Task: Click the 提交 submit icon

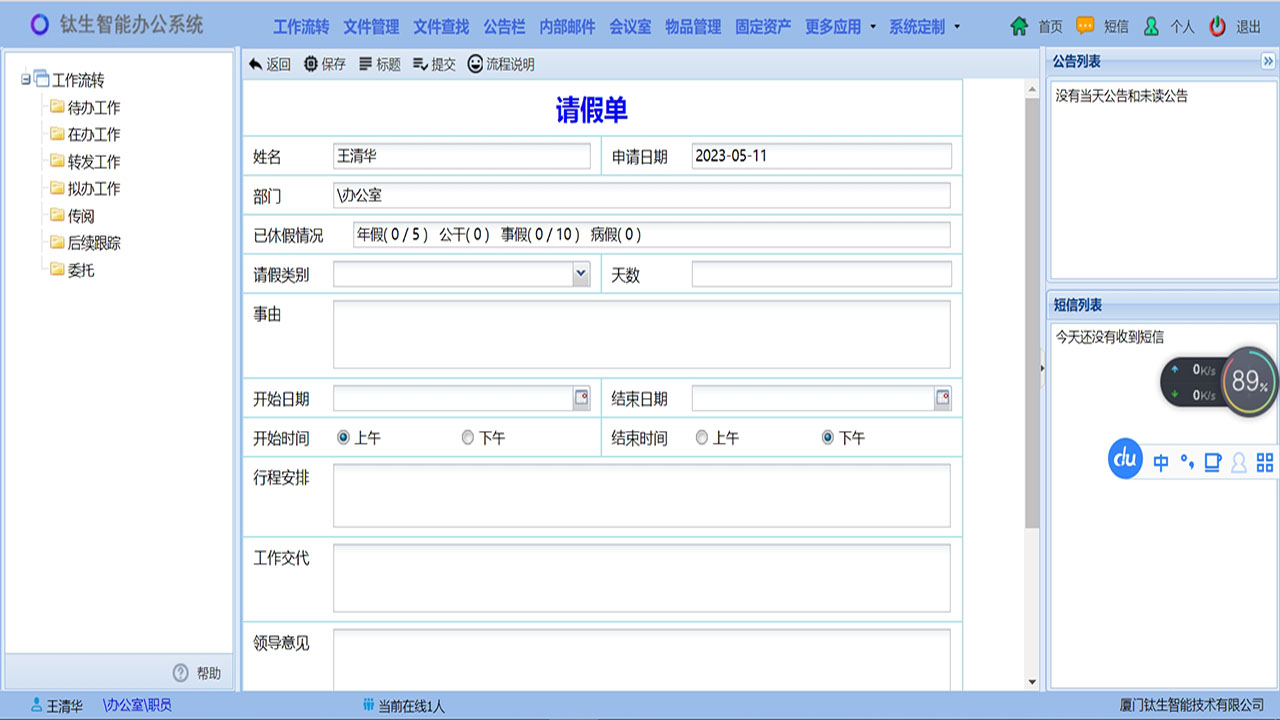Action: coord(420,64)
